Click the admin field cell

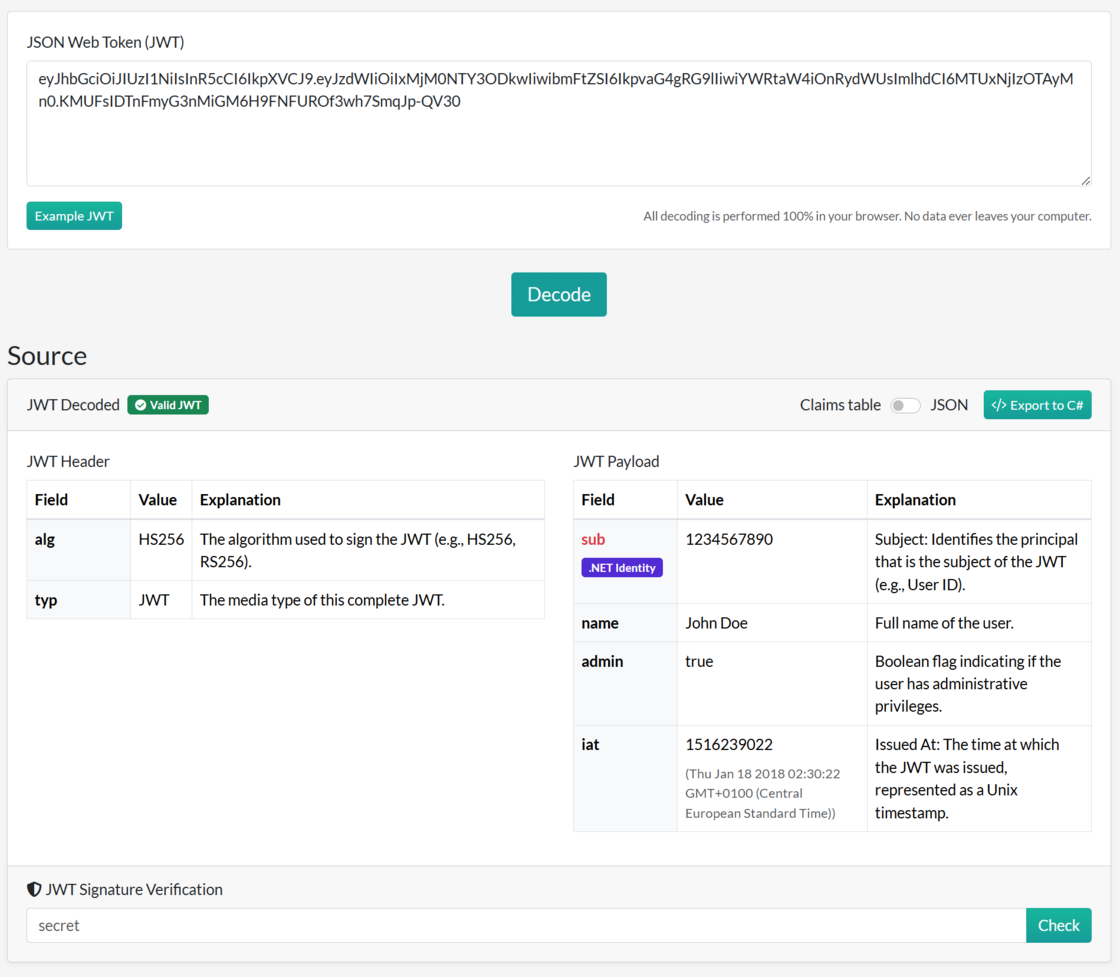click(x=625, y=683)
